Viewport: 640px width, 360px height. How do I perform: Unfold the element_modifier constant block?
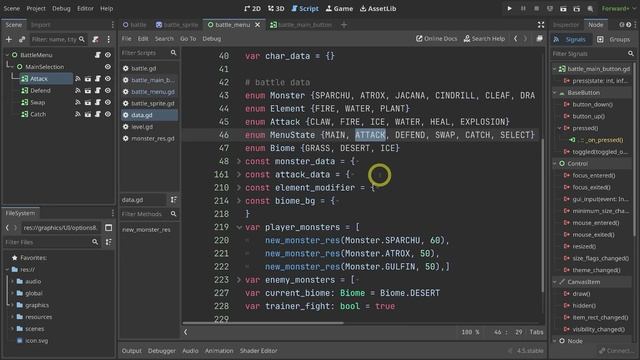tap(239, 188)
